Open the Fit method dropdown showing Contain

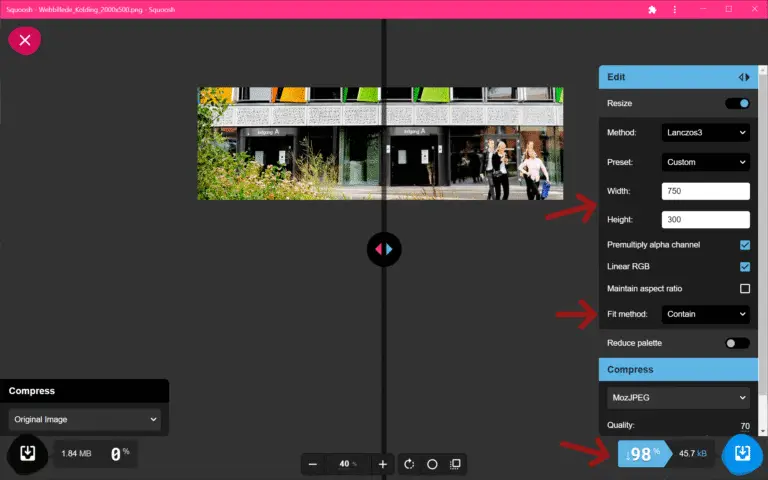(x=705, y=314)
